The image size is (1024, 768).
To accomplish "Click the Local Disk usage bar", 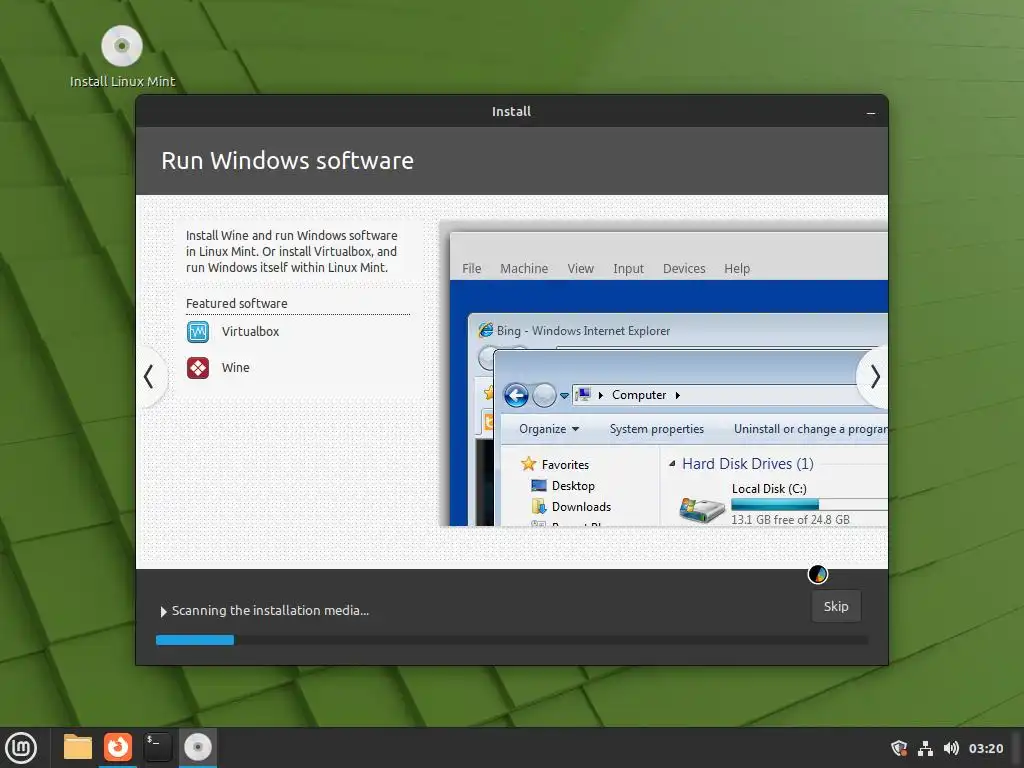I will tap(809, 504).
